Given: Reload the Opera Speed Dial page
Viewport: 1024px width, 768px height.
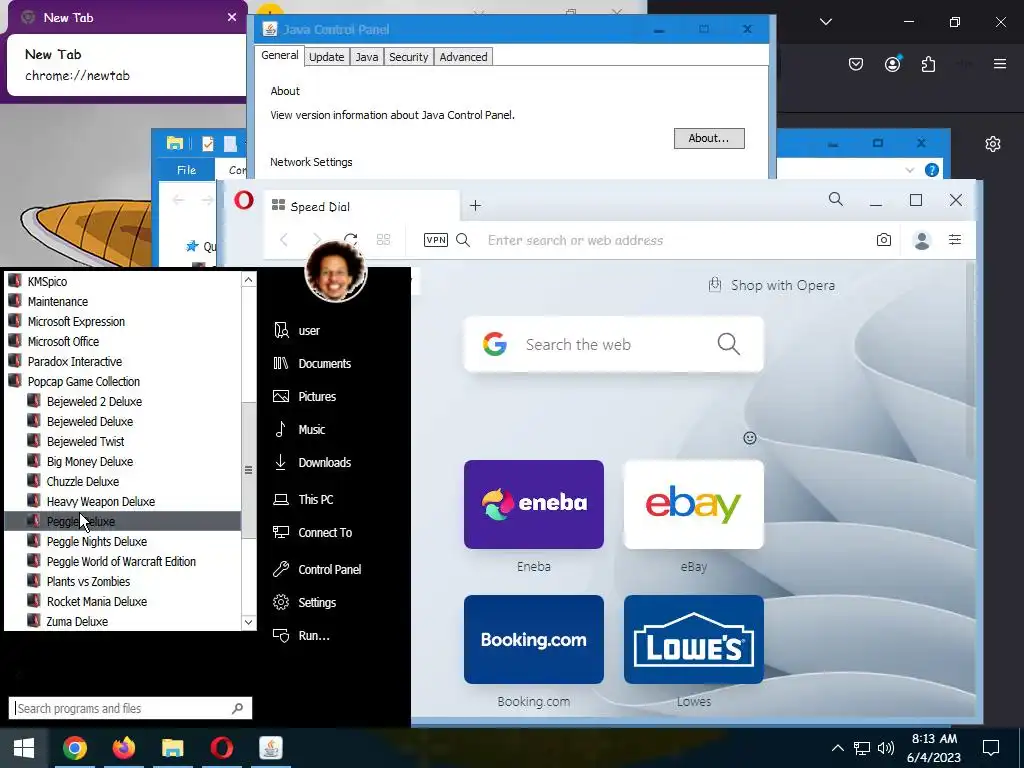Looking at the screenshot, I should point(351,240).
